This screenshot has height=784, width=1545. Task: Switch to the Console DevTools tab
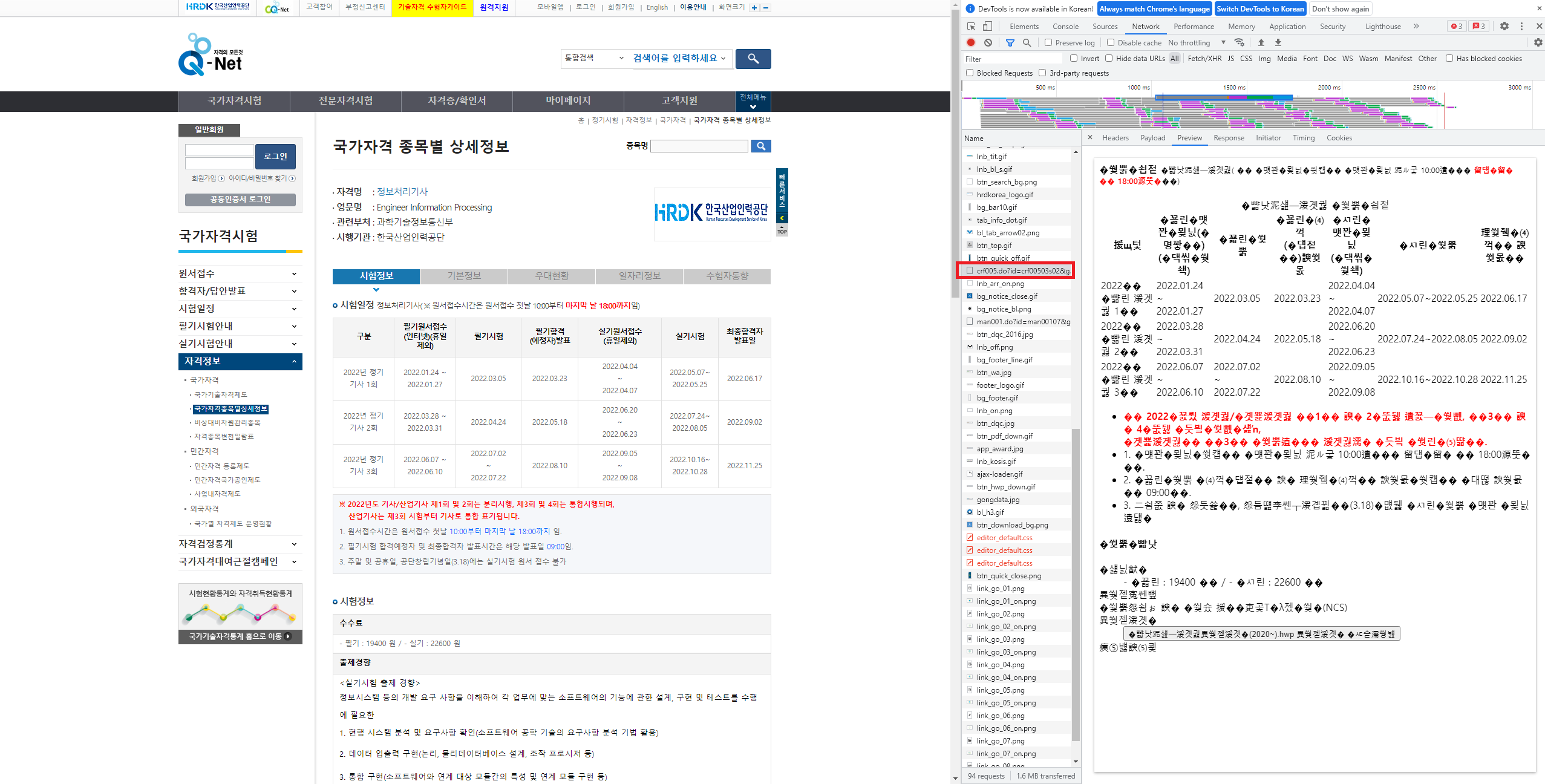point(1065,26)
